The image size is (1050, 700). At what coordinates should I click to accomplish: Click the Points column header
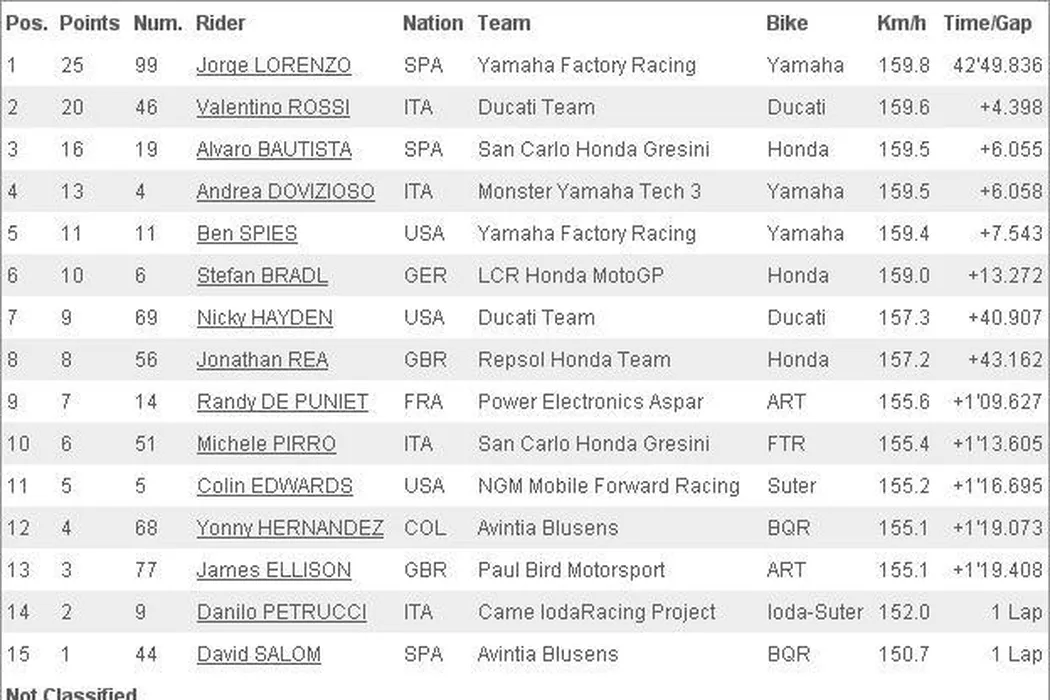click(89, 23)
